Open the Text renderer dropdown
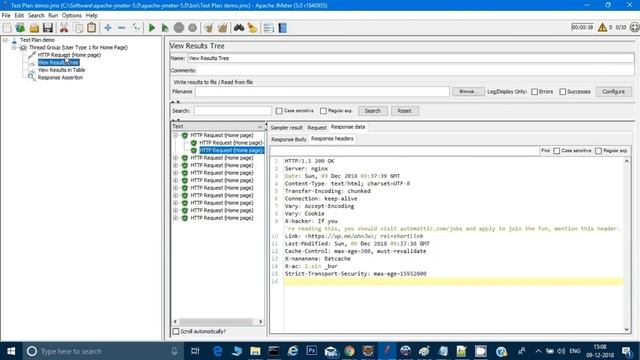Viewport: 640px width, 360px height. [x=218, y=127]
